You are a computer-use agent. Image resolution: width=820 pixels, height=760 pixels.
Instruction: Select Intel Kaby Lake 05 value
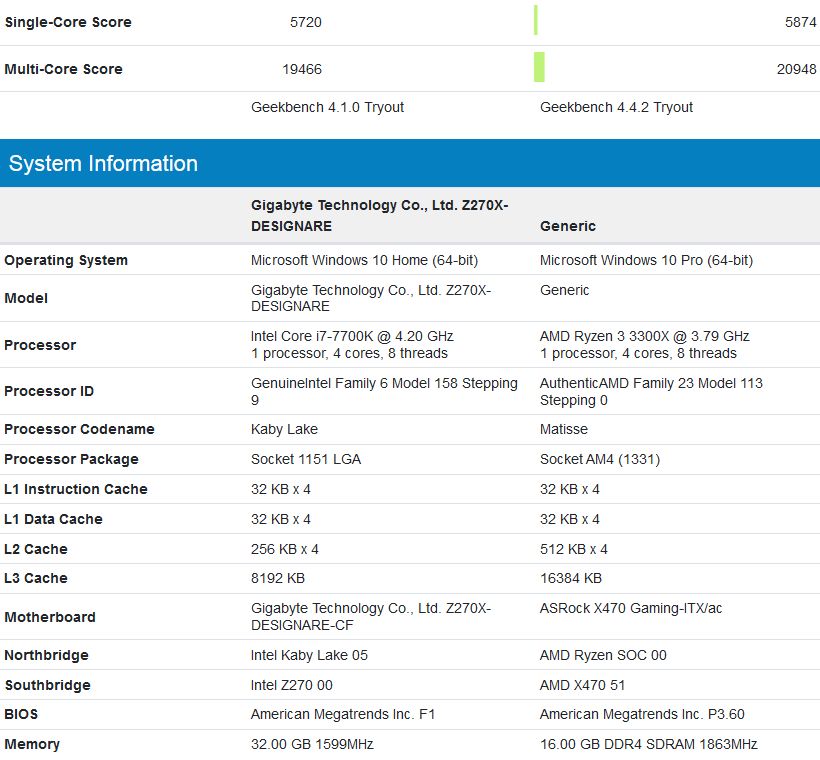click(x=309, y=655)
